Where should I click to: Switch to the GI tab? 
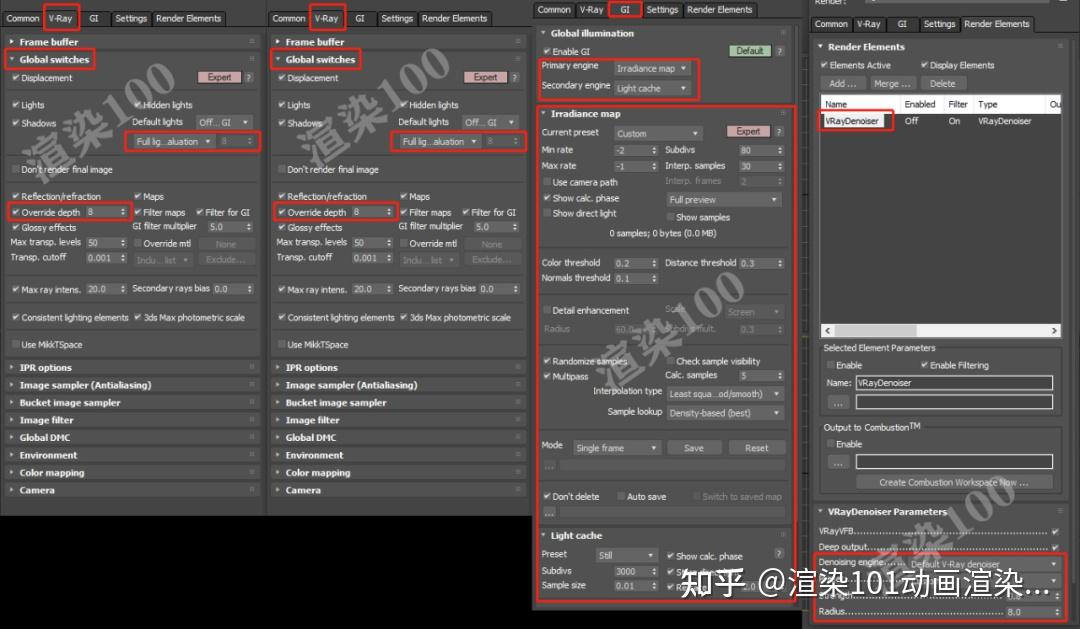tap(623, 9)
